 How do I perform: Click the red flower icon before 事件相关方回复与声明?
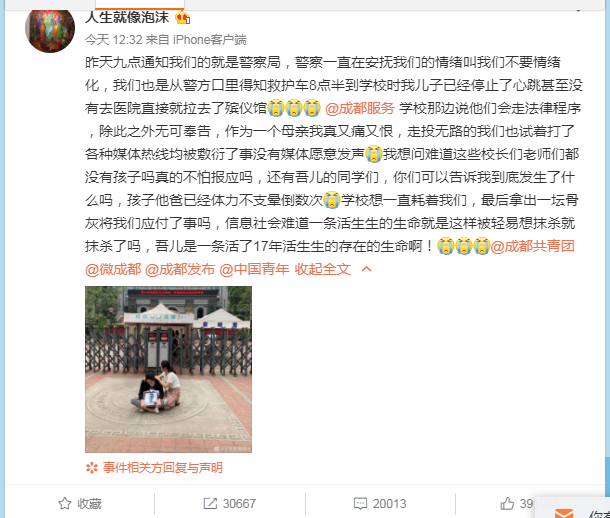[92, 467]
